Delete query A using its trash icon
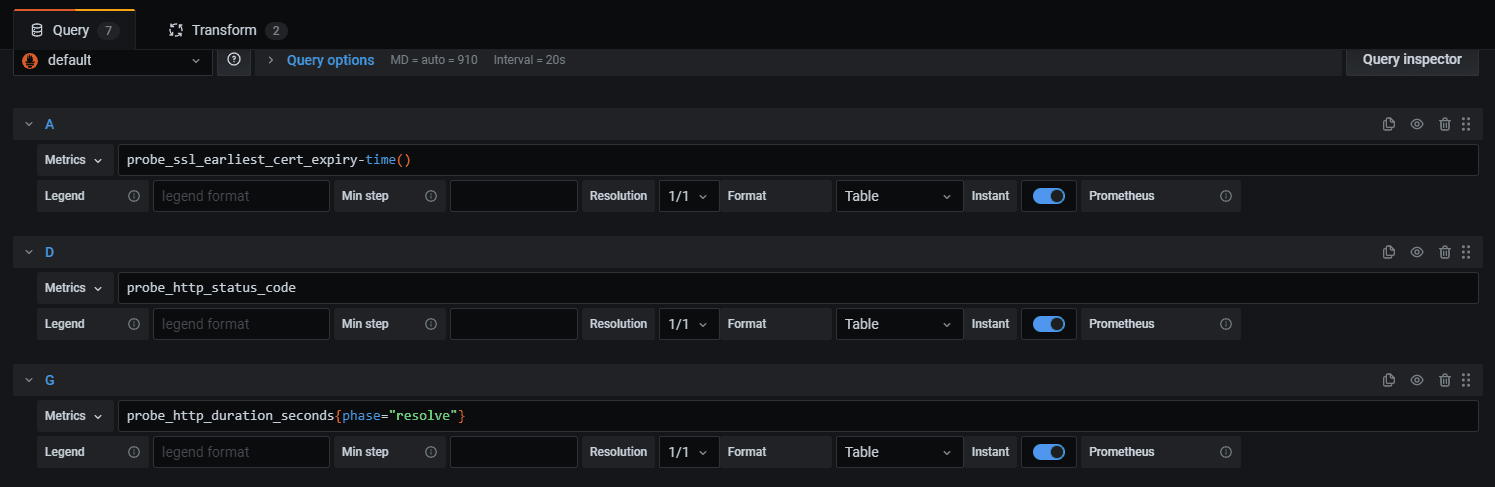The height and width of the screenshot is (487, 1495). [x=1444, y=124]
